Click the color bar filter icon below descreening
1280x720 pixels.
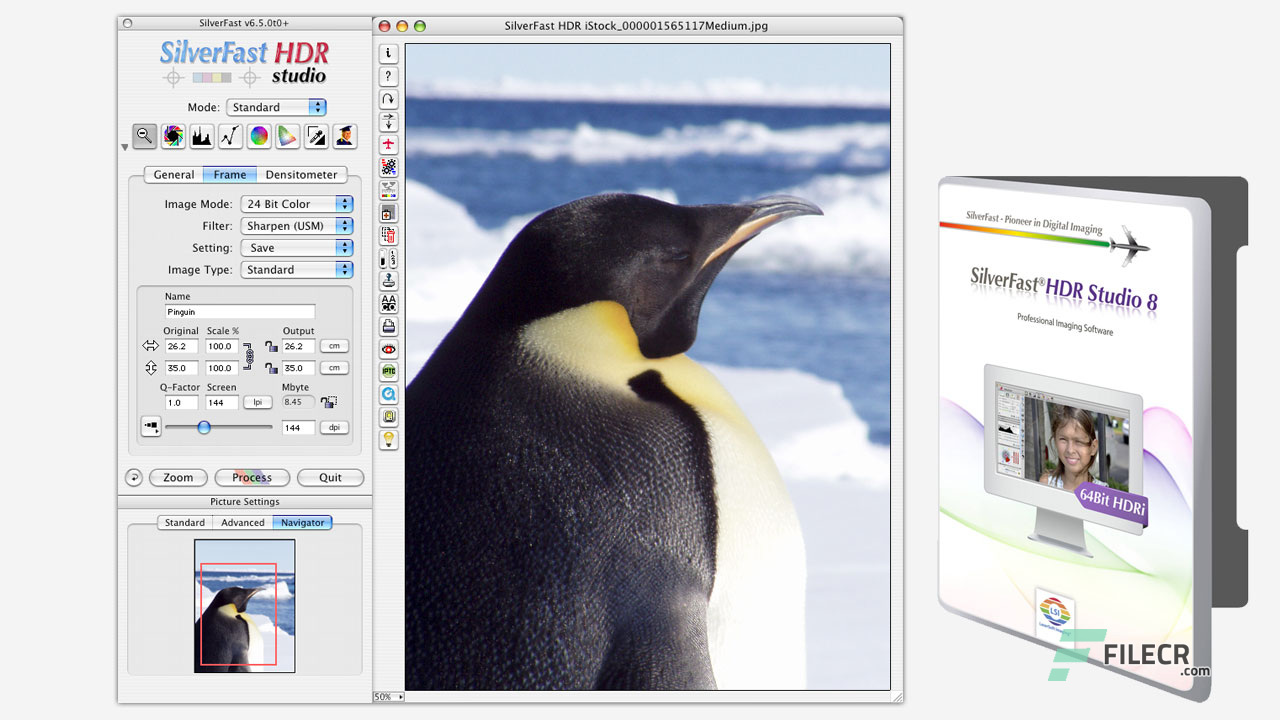click(x=389, y=190)
